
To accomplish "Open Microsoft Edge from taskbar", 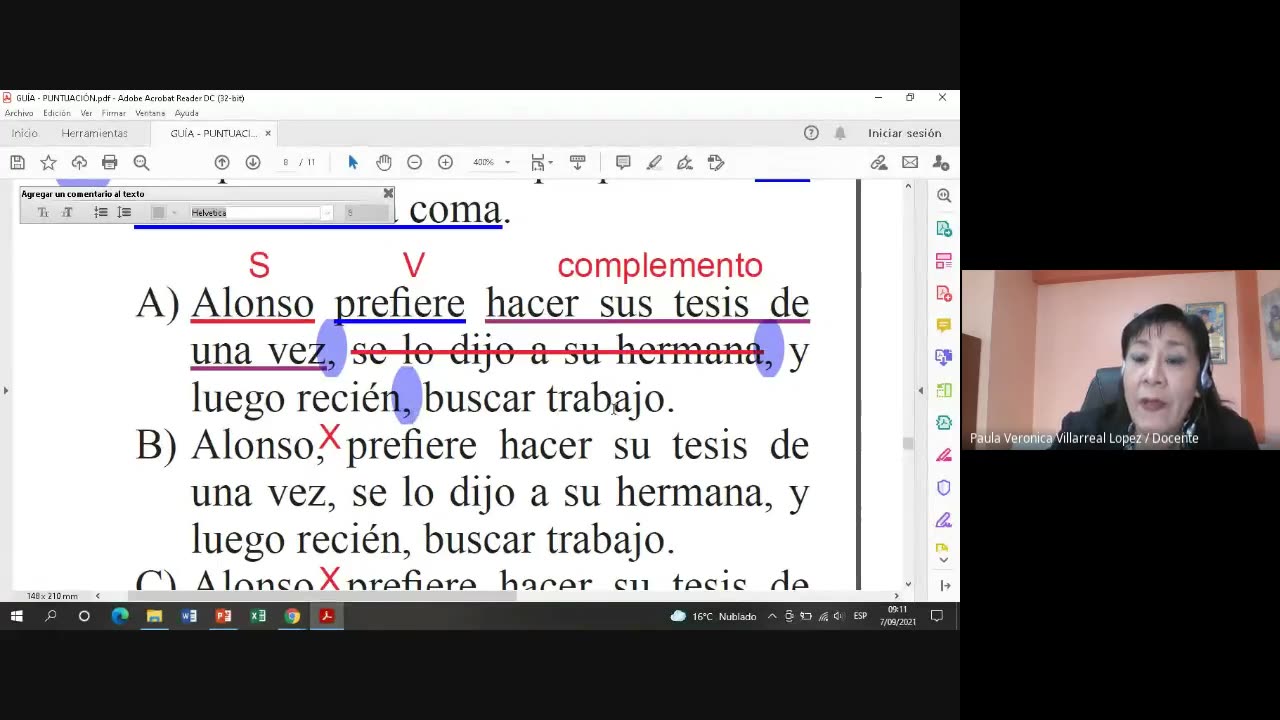I will click(120, 616).
